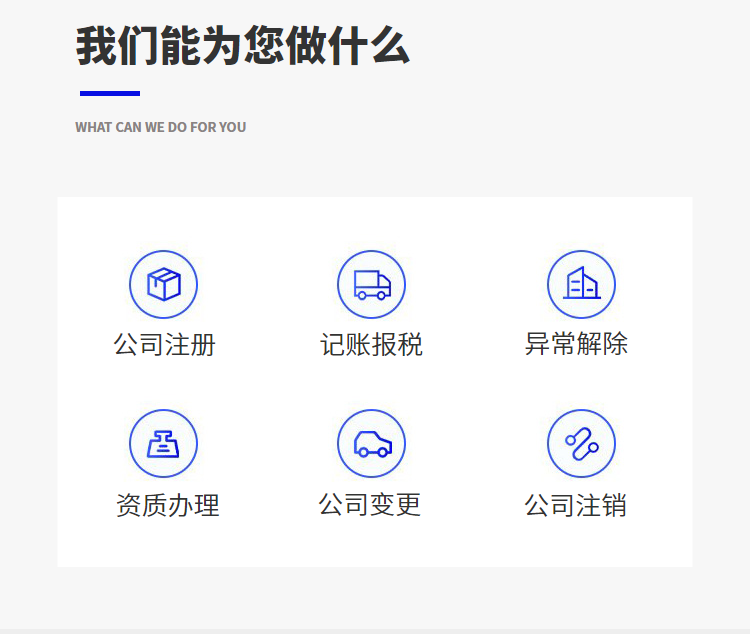The height and width of the screenshot is (634, 750).
Task: Click the stamp icon for 资质办理
Action: pyautogui.click(x=163, y=444)
